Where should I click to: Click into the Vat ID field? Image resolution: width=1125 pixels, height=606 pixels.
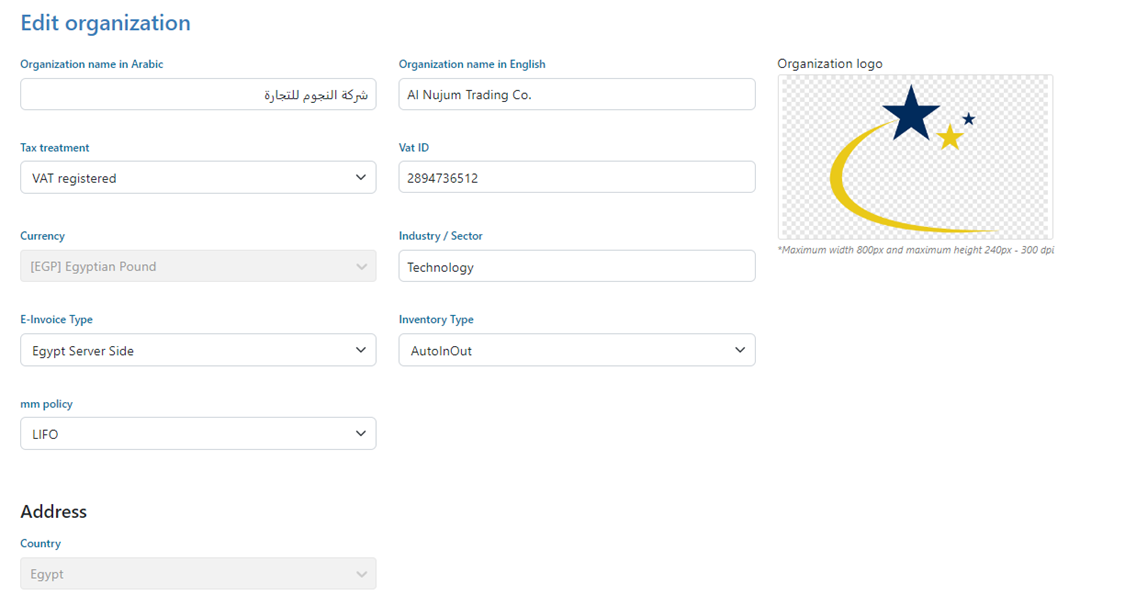tap(576, 178)
